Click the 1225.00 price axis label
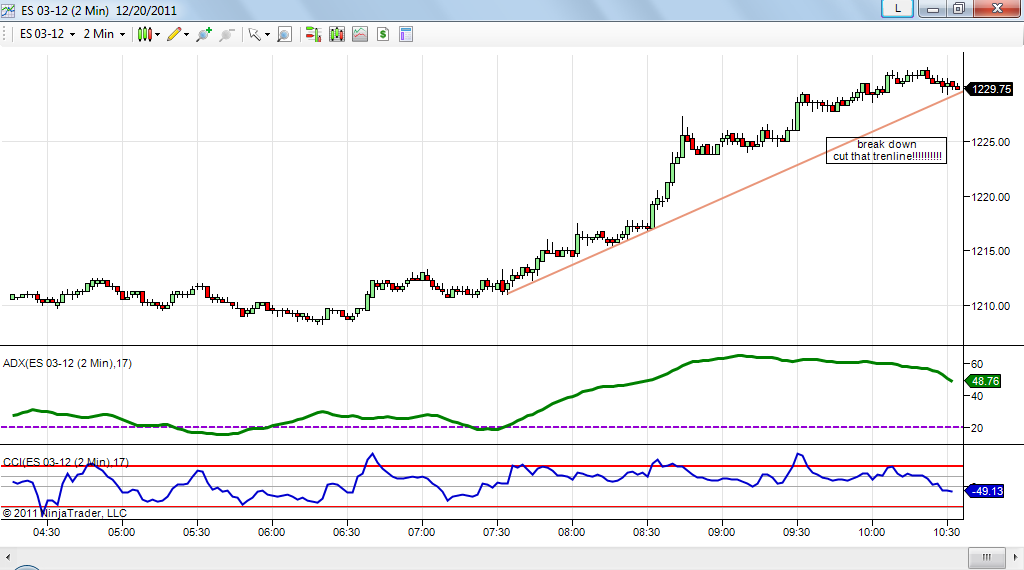Viewport: 1024px width, 570px height. (991, 142)
